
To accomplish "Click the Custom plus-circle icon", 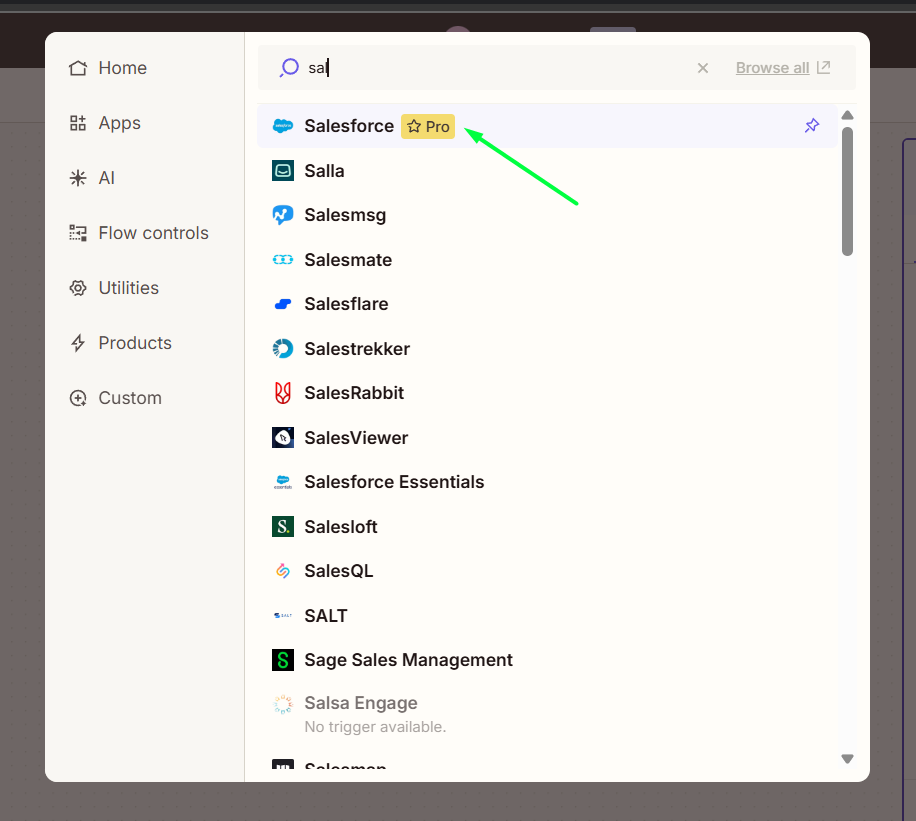I will click(x=78, y=398).
